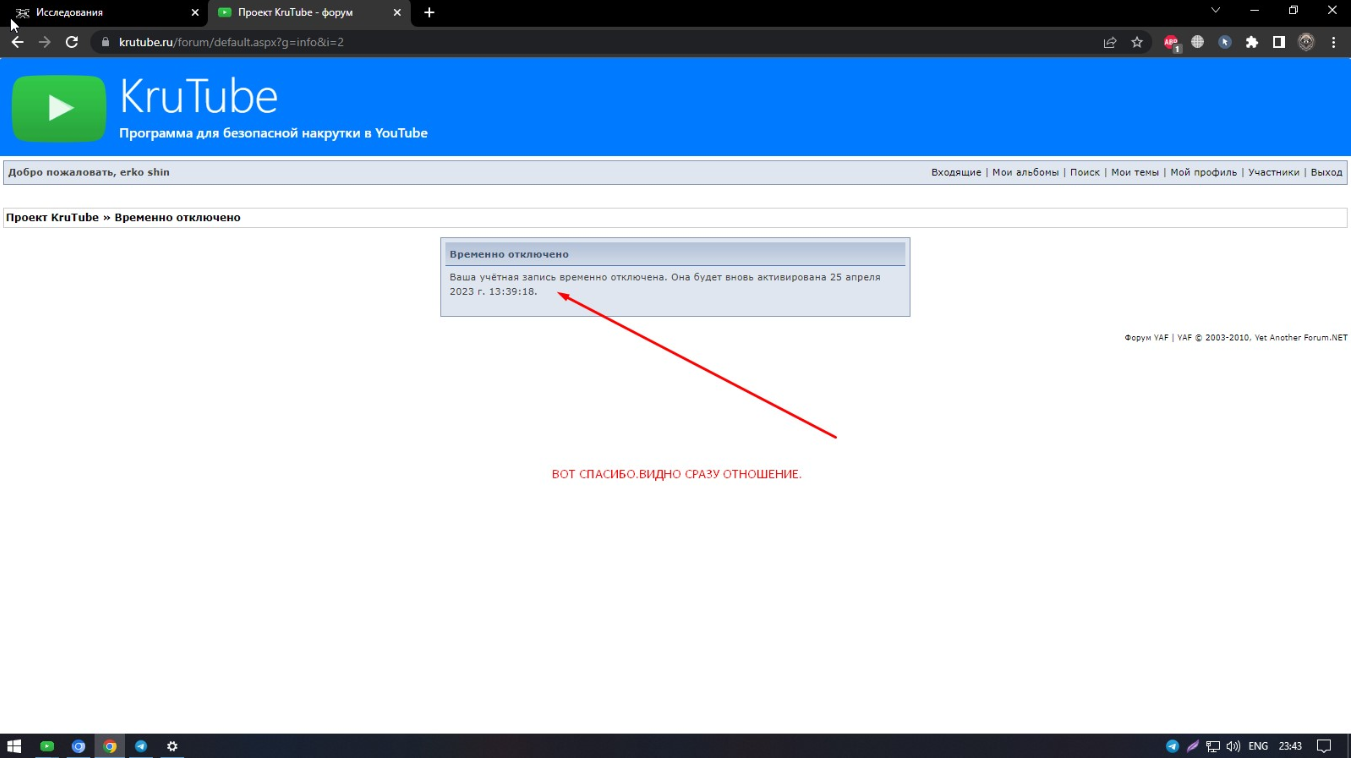Click the address bar URL field
Screen dimensions: 1351x759
click(600, 43)
